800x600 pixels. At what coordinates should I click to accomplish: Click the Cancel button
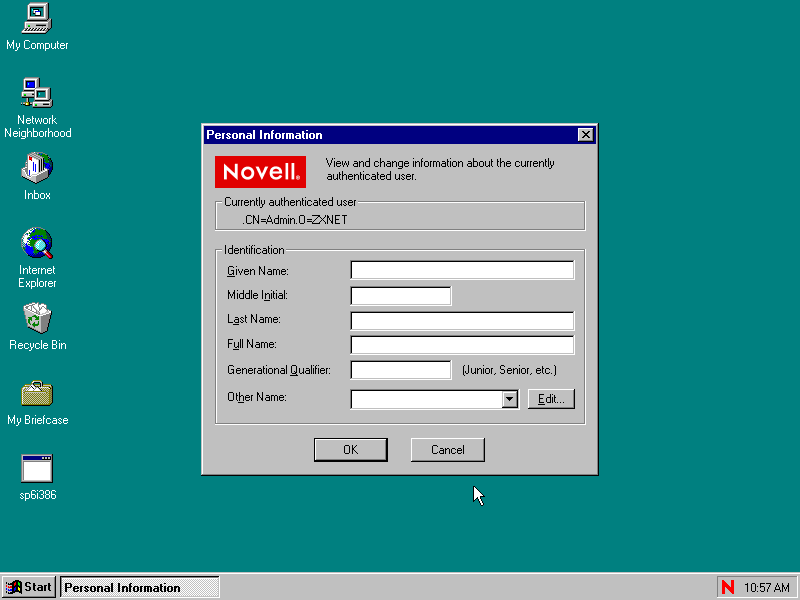pos(447,449)
